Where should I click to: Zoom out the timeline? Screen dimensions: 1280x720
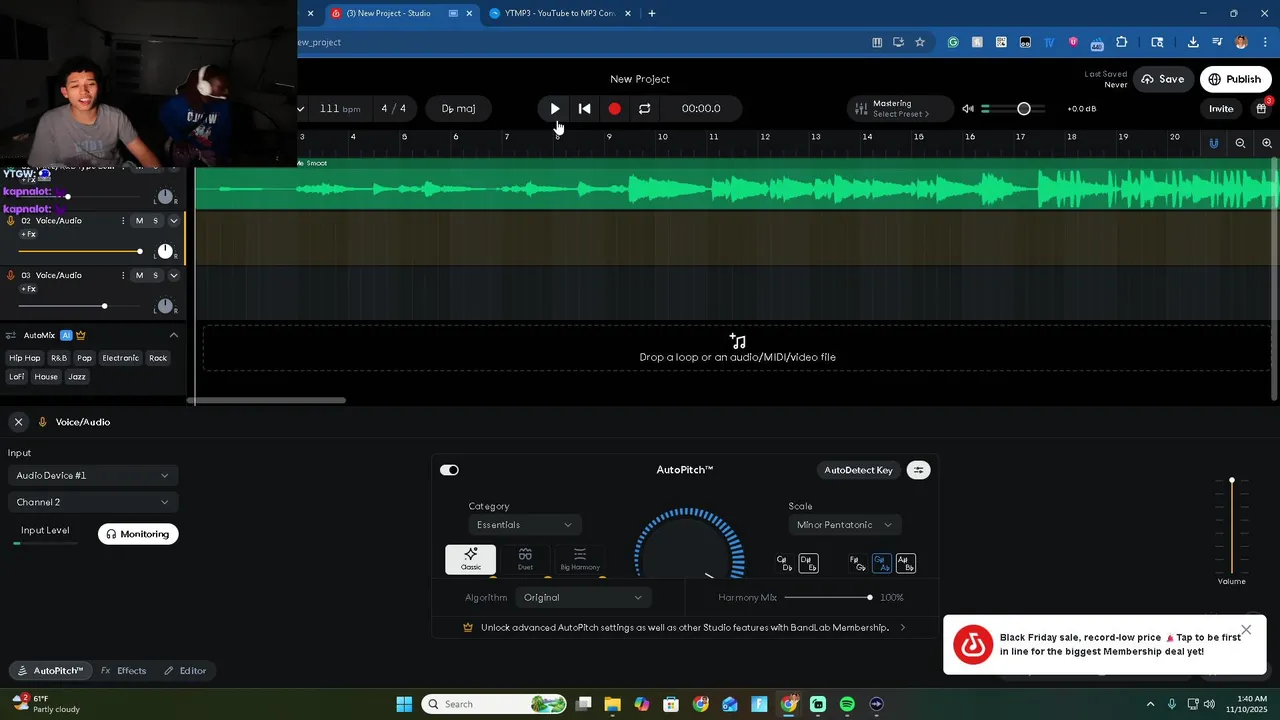[1240, 143]
